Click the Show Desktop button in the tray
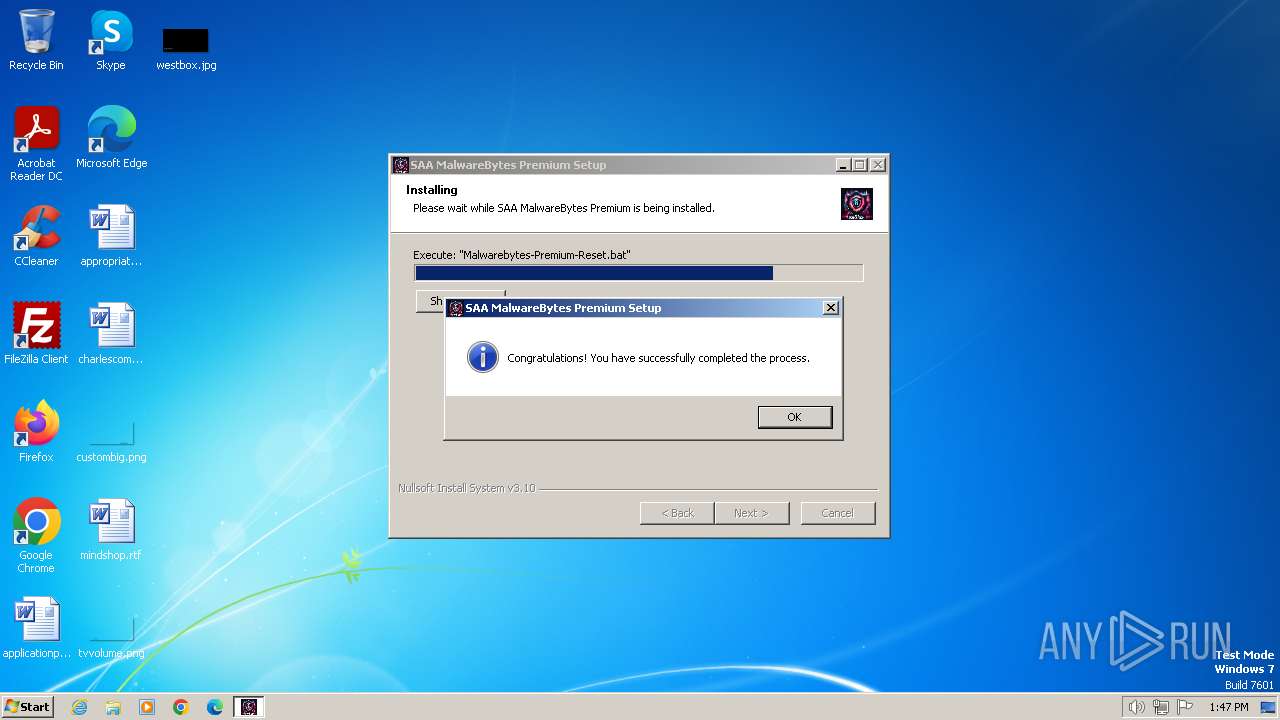The height and width of the screenshot is (720, 1280). (x=1268, y=707)
